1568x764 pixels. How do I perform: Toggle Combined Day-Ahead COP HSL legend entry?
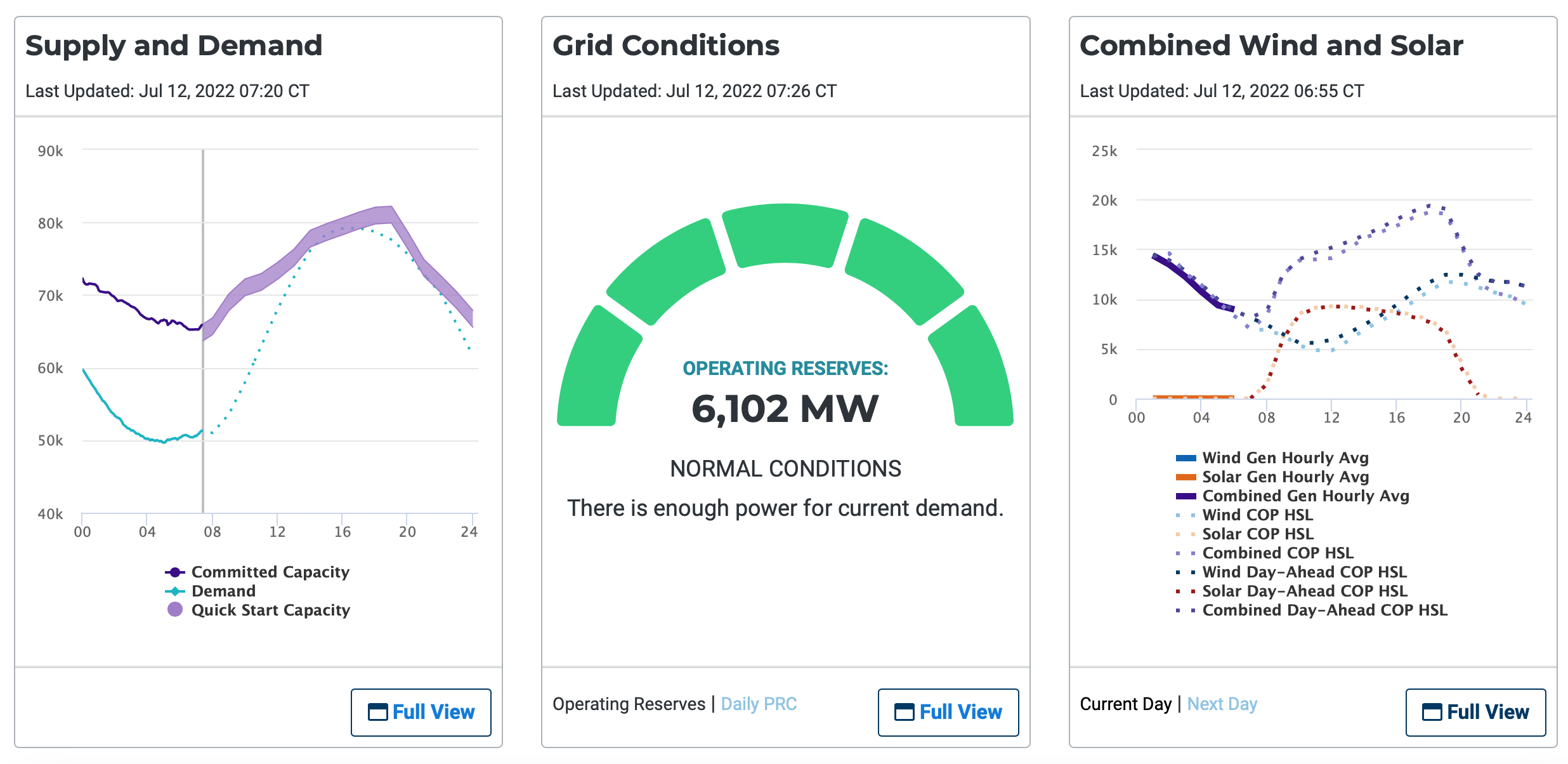tap(1324, 610)
